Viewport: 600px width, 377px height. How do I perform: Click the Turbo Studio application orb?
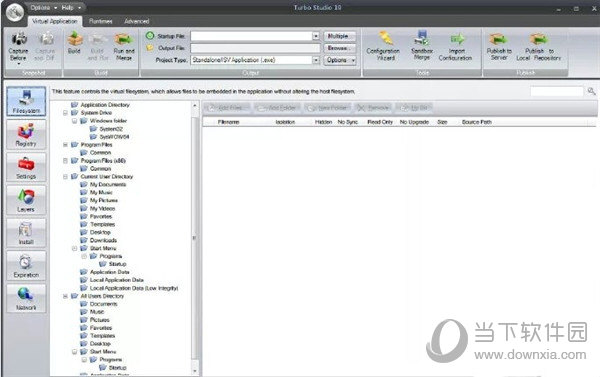tap(15, 13)
